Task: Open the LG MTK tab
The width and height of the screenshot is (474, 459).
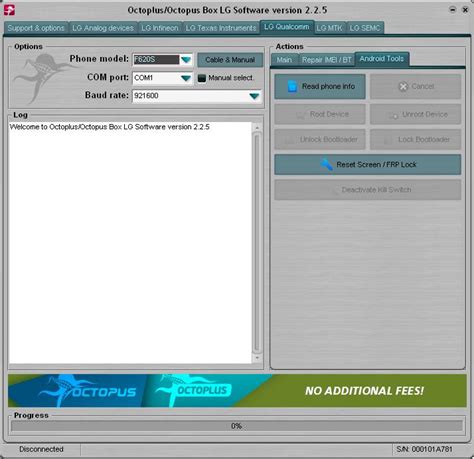Action: (329, 28)
